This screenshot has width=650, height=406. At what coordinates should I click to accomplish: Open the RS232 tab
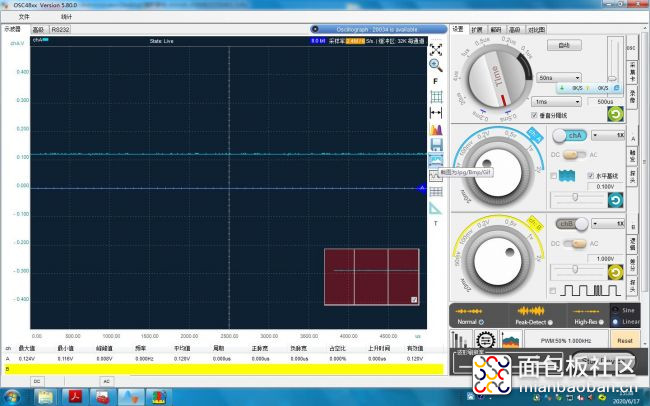coord(61,29)
